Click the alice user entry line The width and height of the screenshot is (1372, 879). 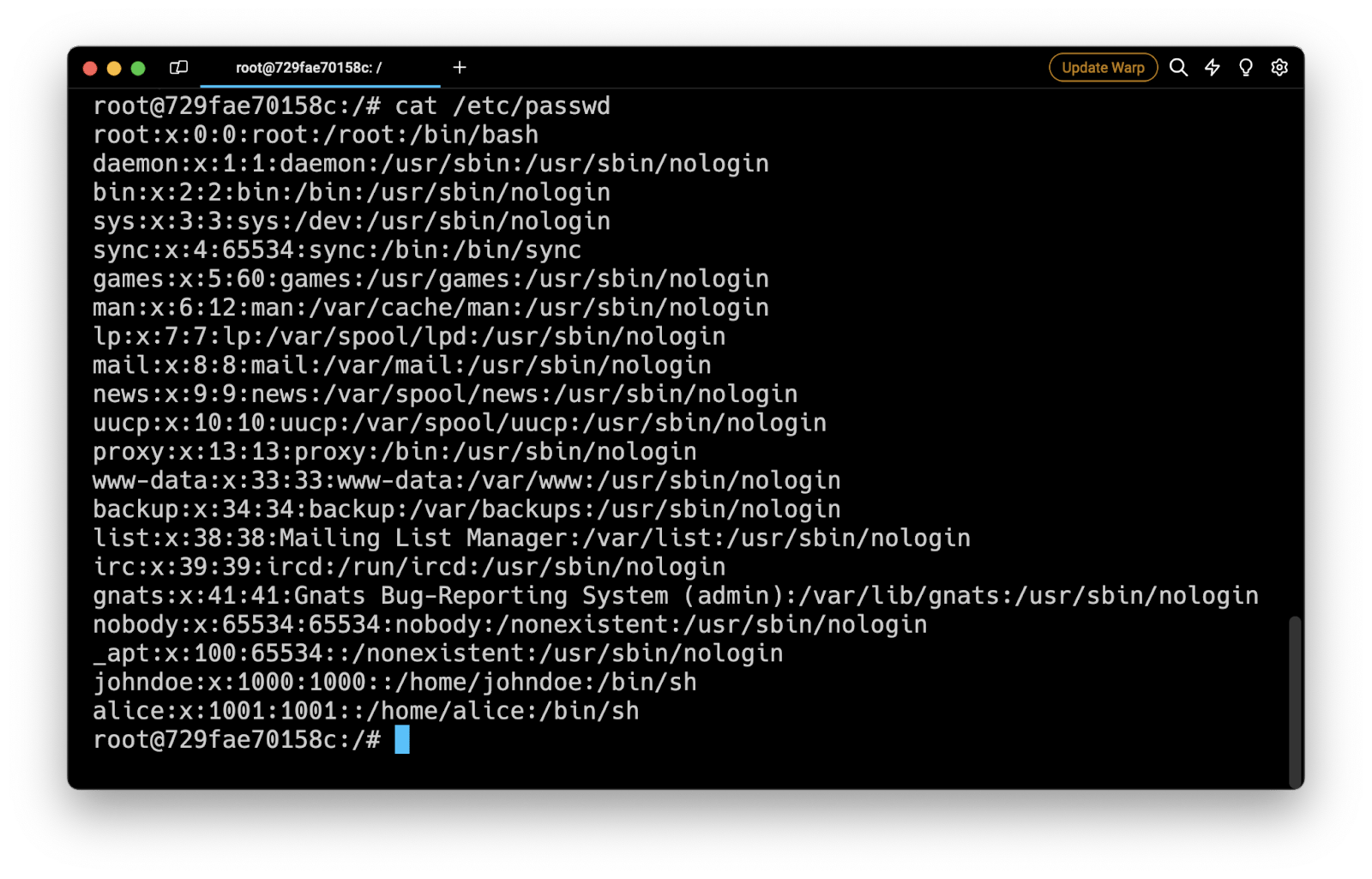point(365,711)
